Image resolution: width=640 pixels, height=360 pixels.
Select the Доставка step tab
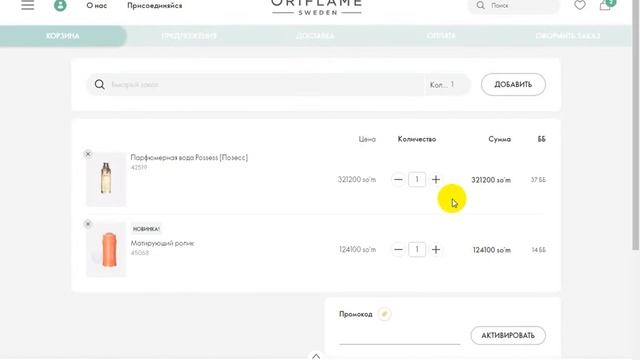[315, 36]
